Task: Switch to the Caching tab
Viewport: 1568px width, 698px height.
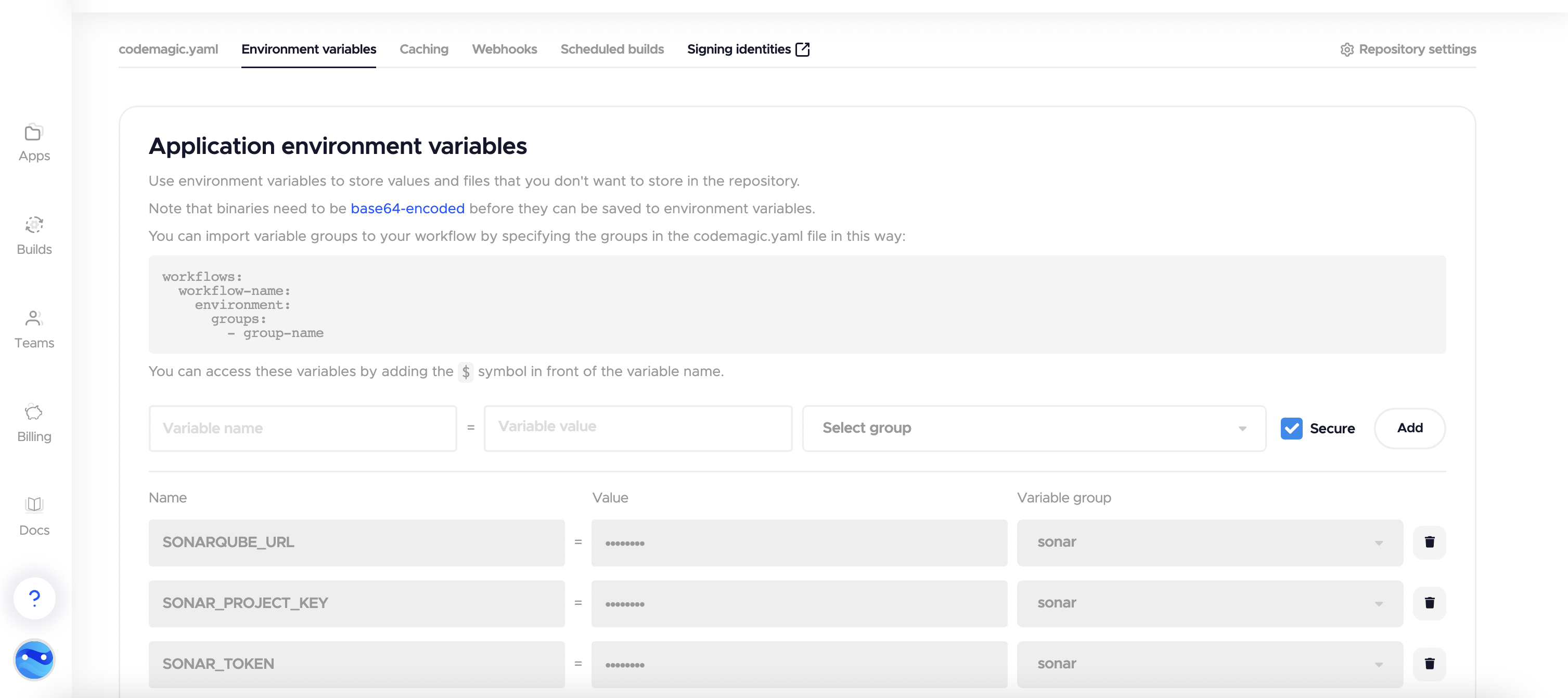Action: tap(423, 49)
